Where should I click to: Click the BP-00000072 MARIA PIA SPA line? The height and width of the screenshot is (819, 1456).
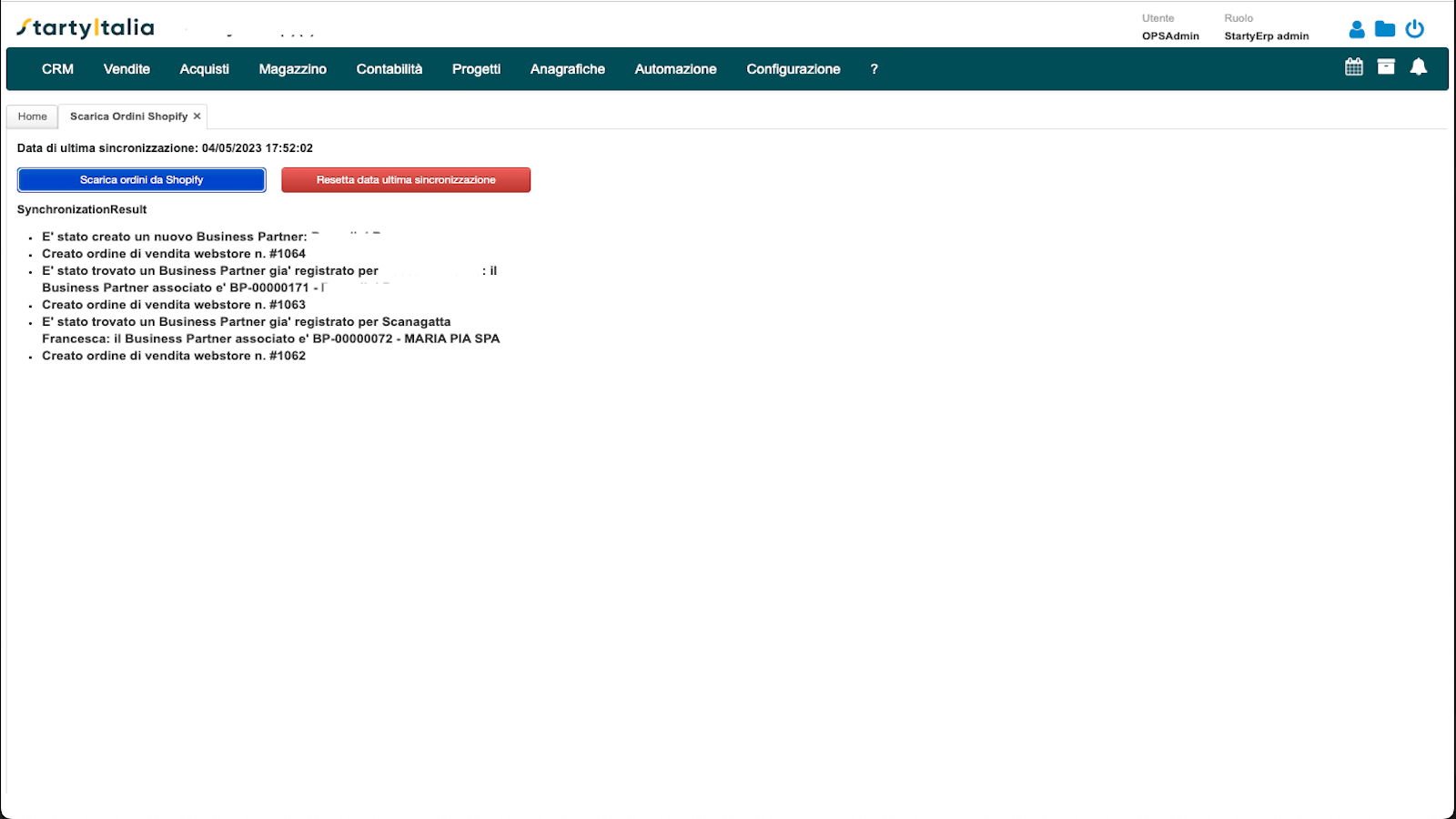coord(271,330)
